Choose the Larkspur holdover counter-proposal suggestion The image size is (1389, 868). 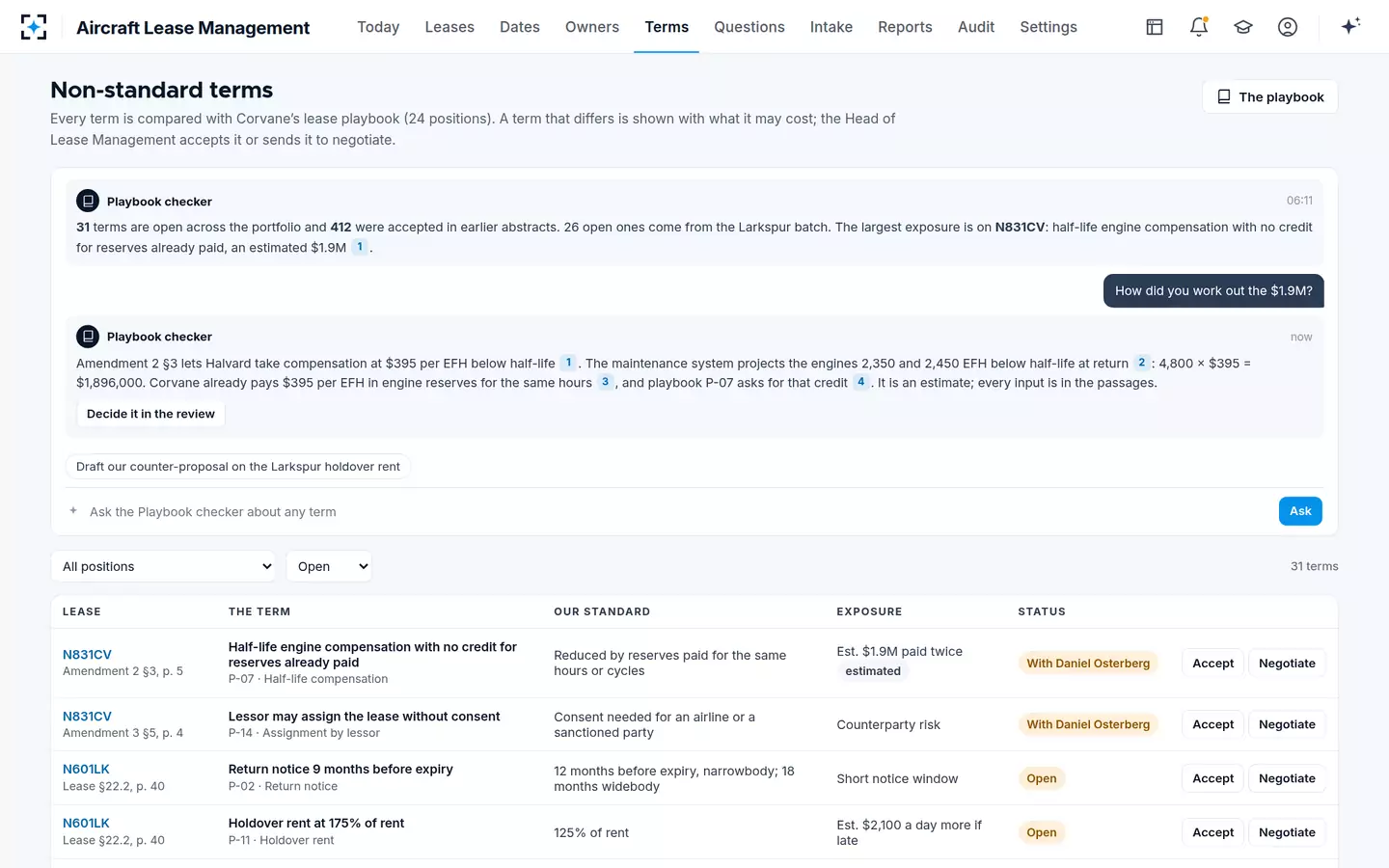coord(238,467)
